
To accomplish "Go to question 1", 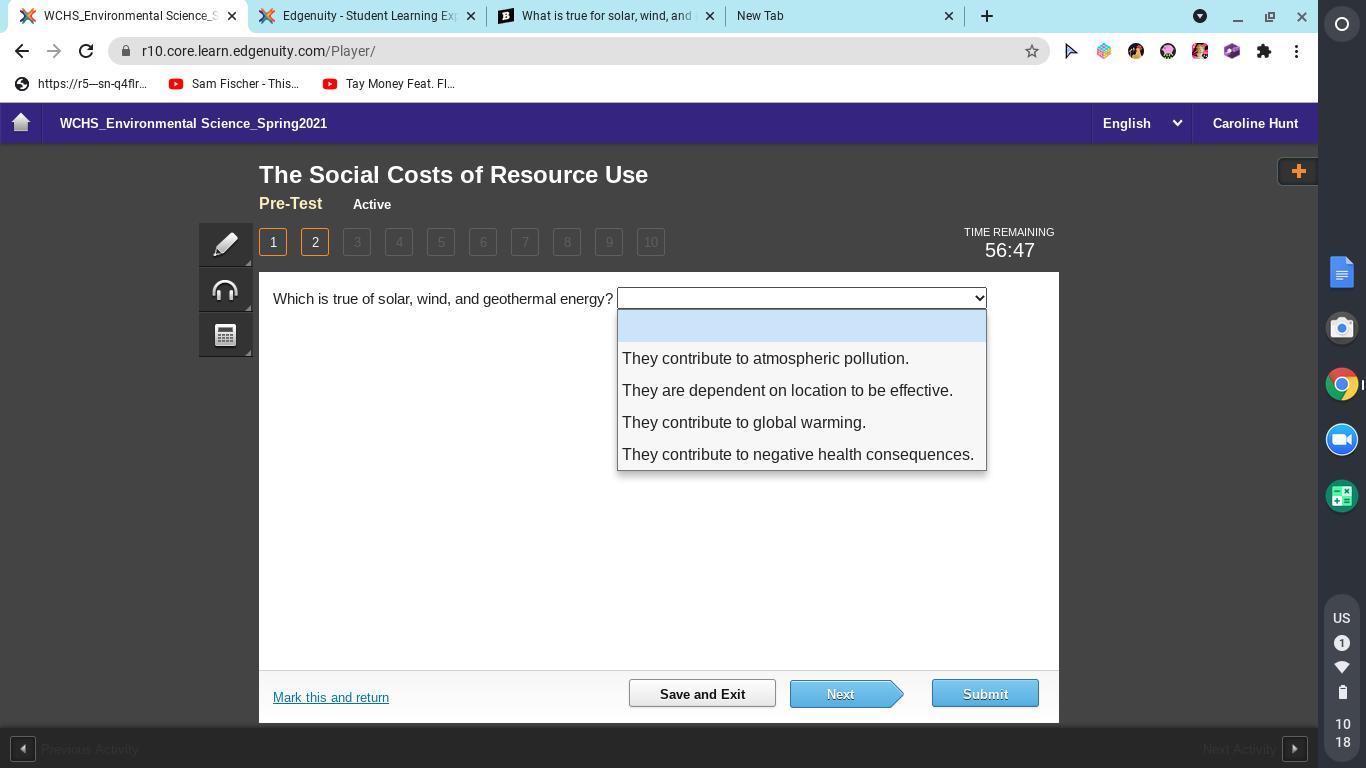I will click(x=273, y=242).
